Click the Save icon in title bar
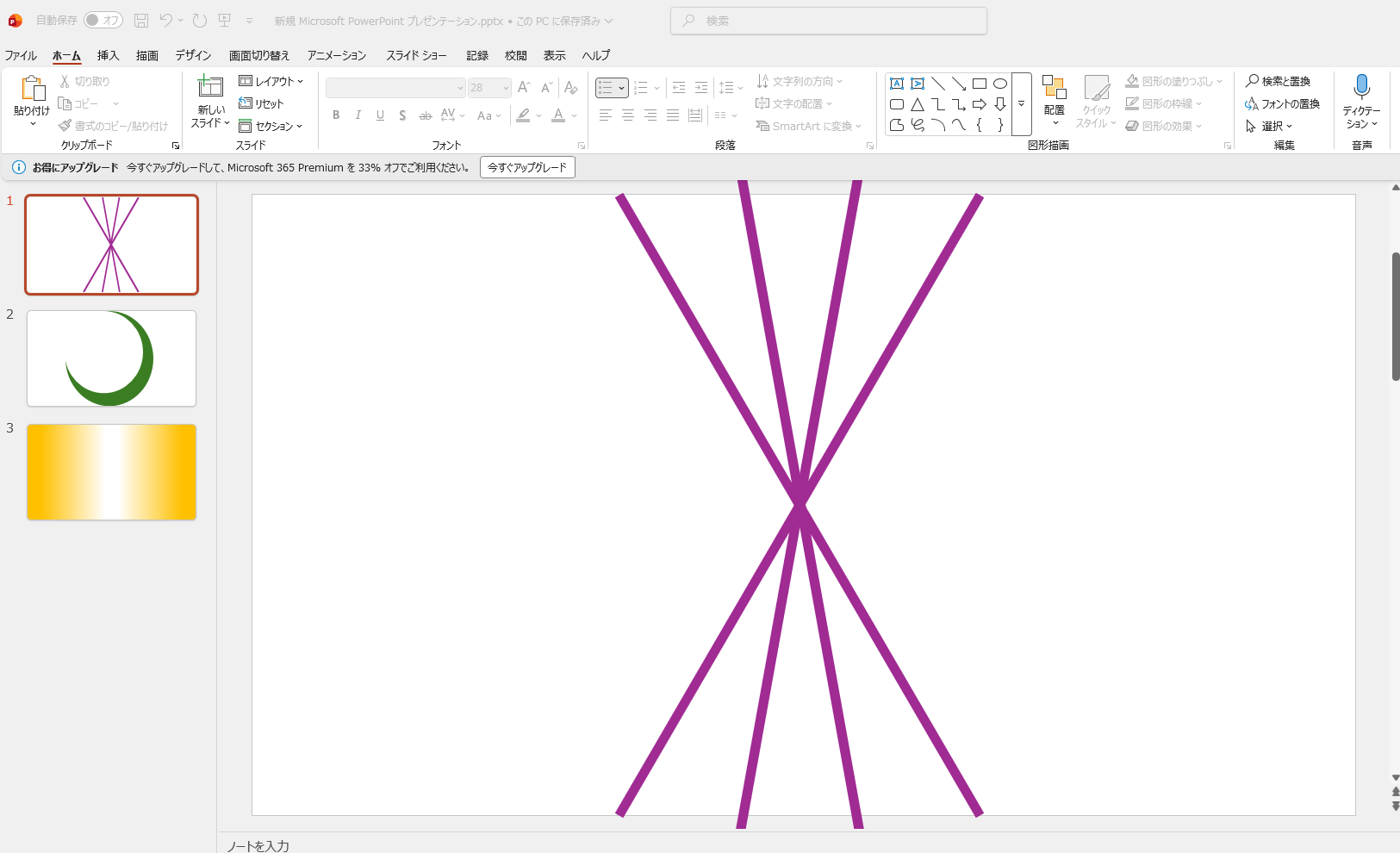Screen dimensions: 1400x853 click(x=141, y=20)
